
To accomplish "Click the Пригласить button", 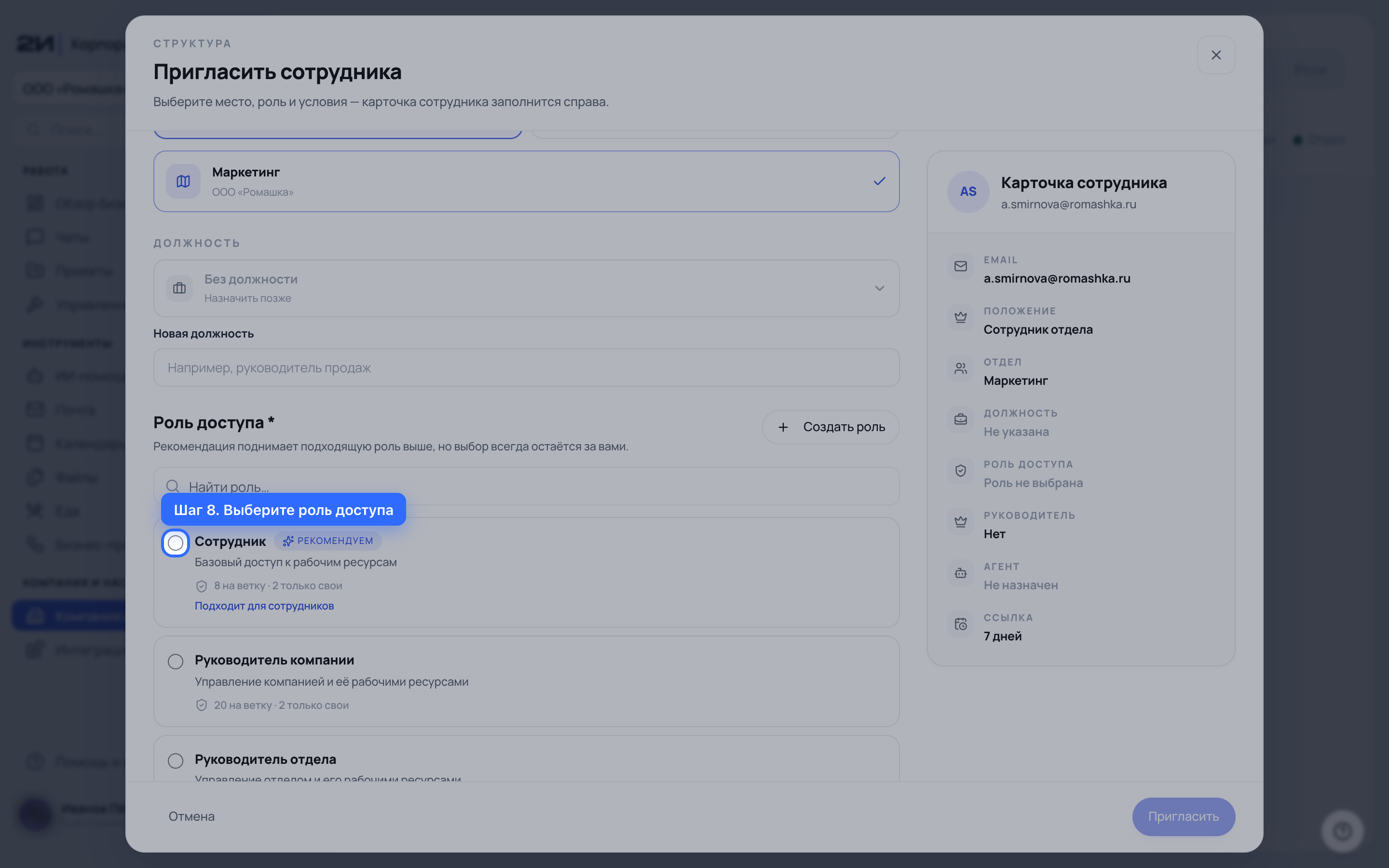I will (1183, 816).
